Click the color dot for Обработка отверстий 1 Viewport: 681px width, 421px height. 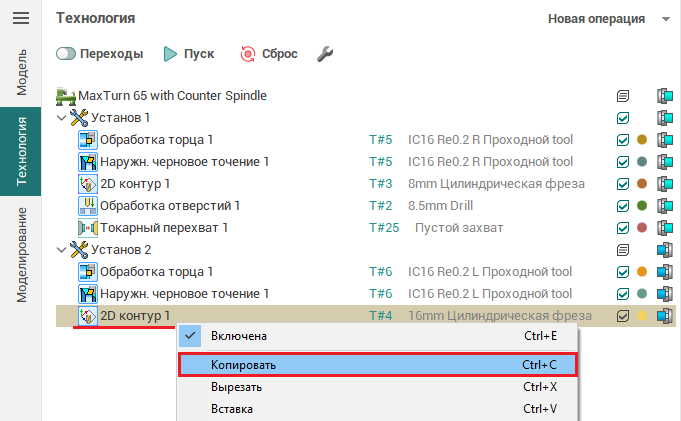coord(642,206)
